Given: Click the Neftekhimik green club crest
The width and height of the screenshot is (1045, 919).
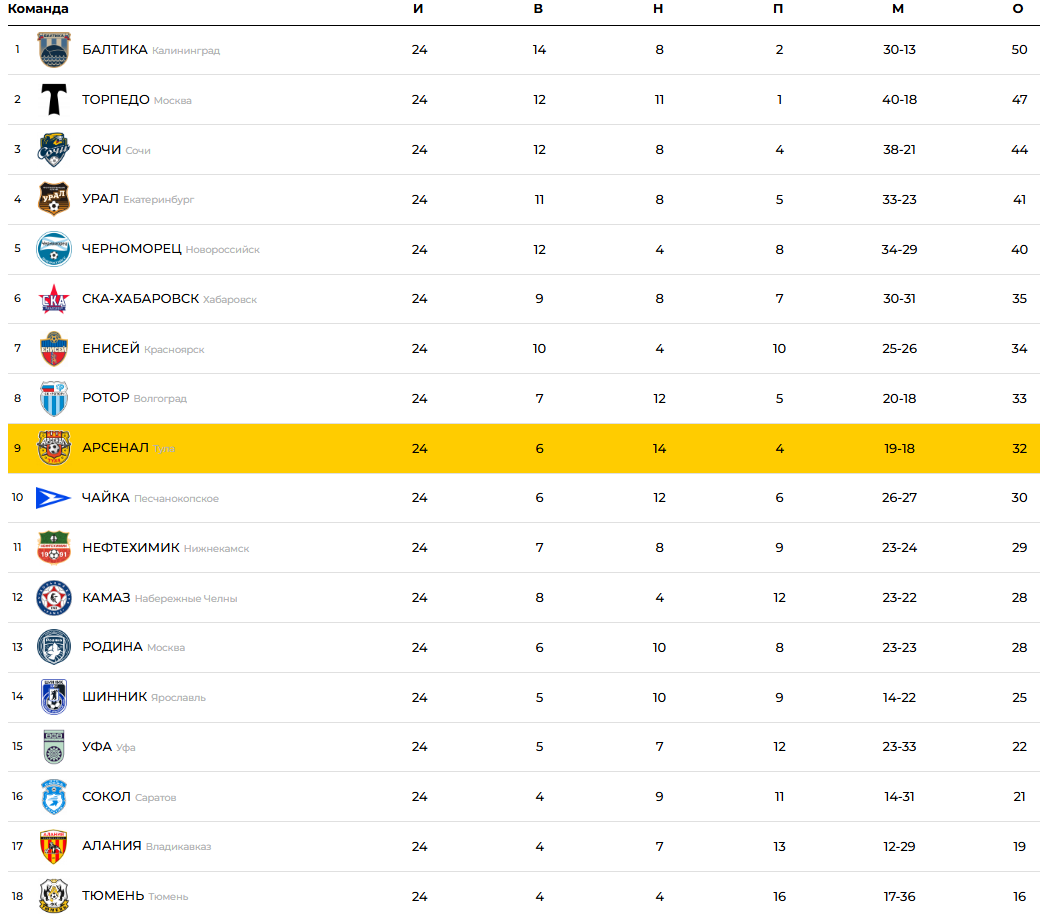Looking at the screenshot, I should tap(54, 548).
